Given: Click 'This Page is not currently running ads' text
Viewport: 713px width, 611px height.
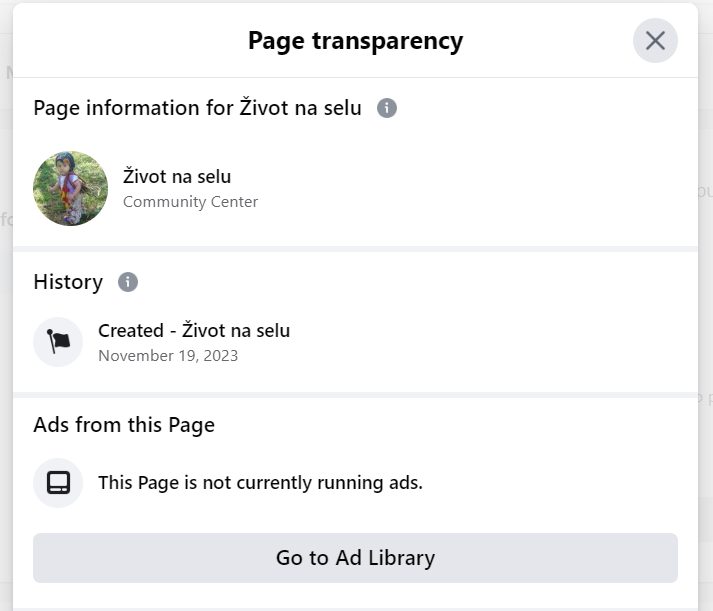Looking at the screenshot, I should [x=260, y=483].
